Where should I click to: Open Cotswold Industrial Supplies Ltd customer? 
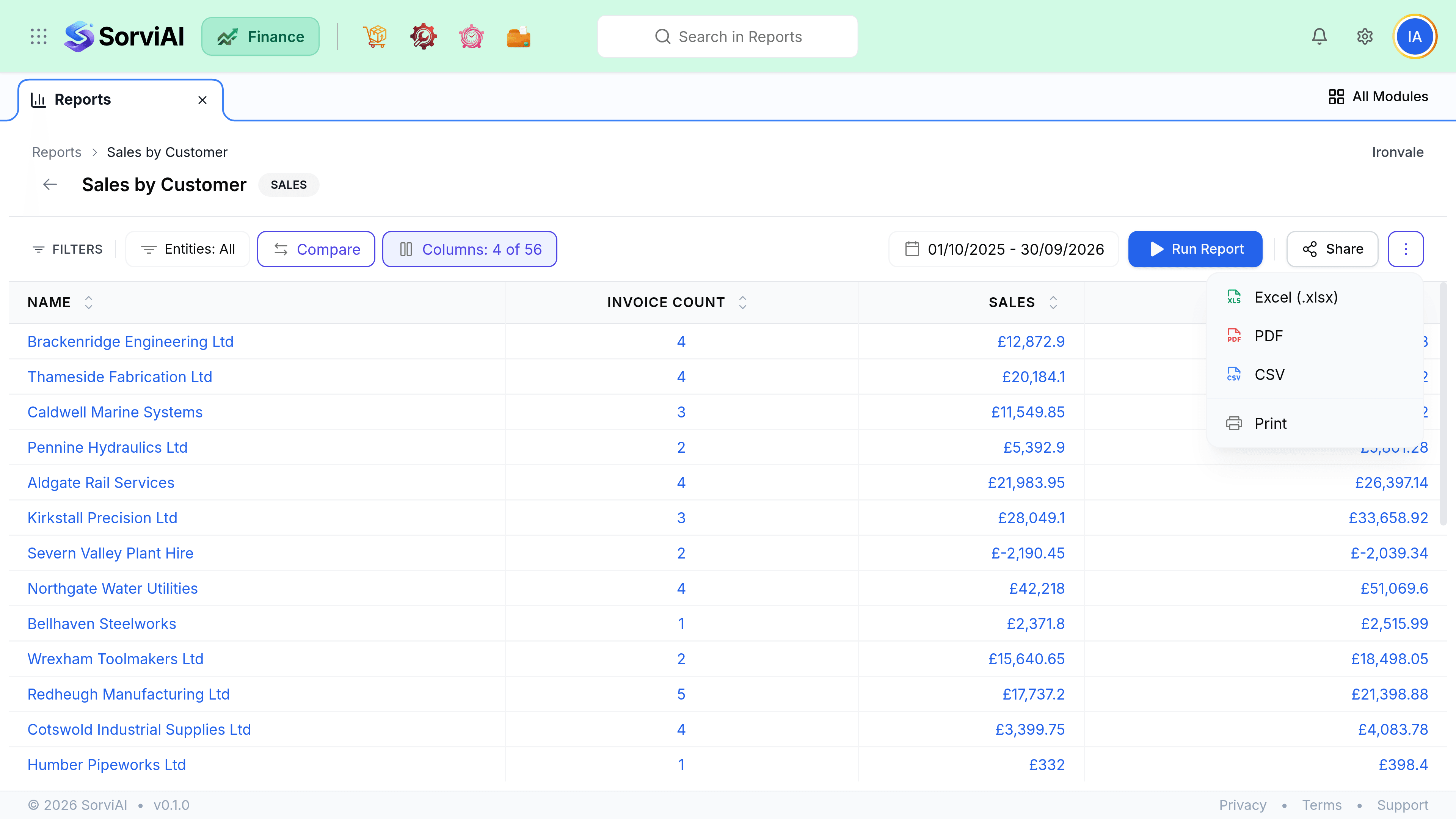[x=139, y=730]
